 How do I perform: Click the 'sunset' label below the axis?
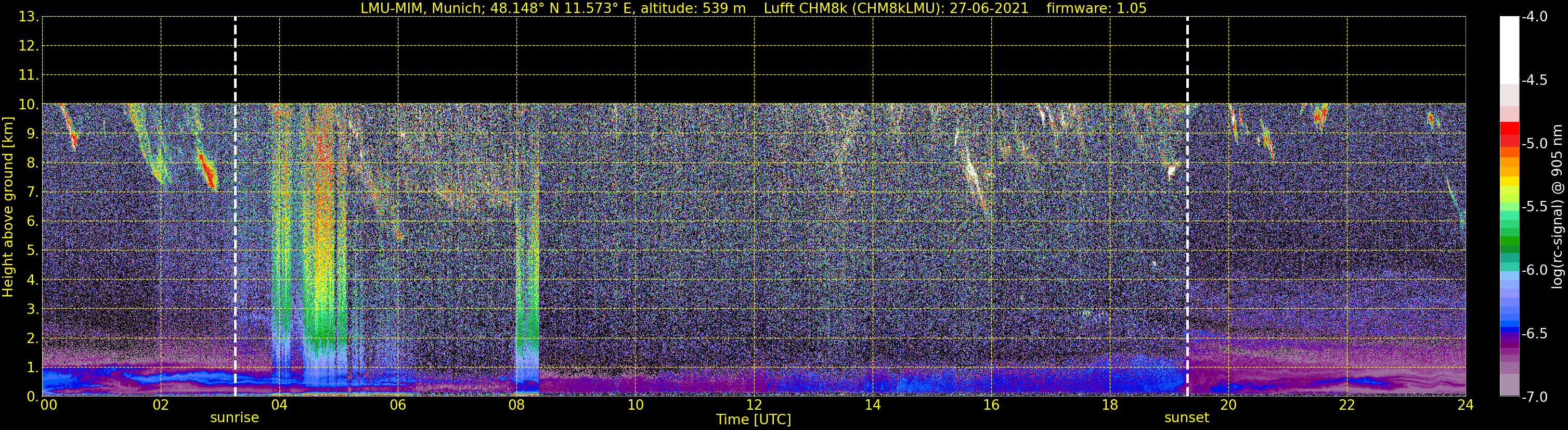tap(1186, 418)
